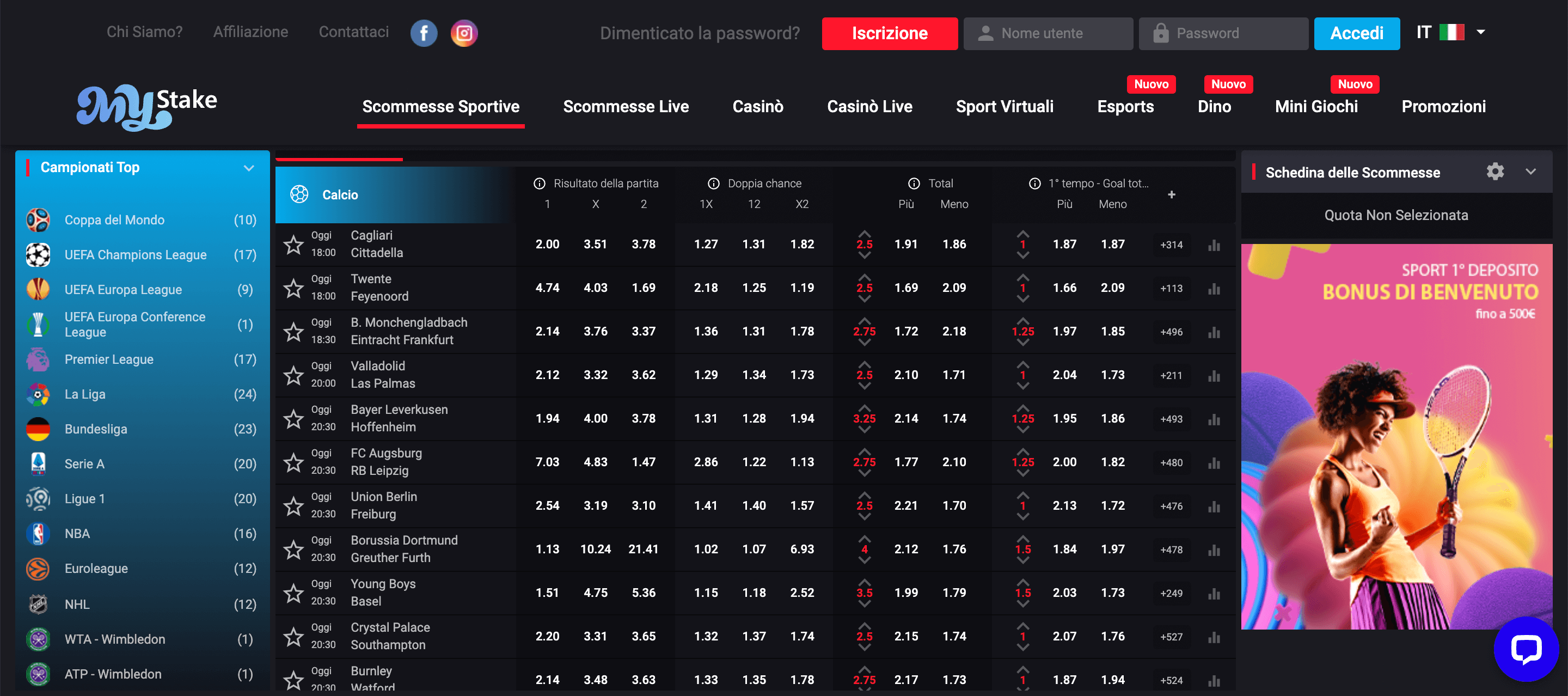
Task: Star the Valladolid–Las Palmas match
Action: [293, 375]
